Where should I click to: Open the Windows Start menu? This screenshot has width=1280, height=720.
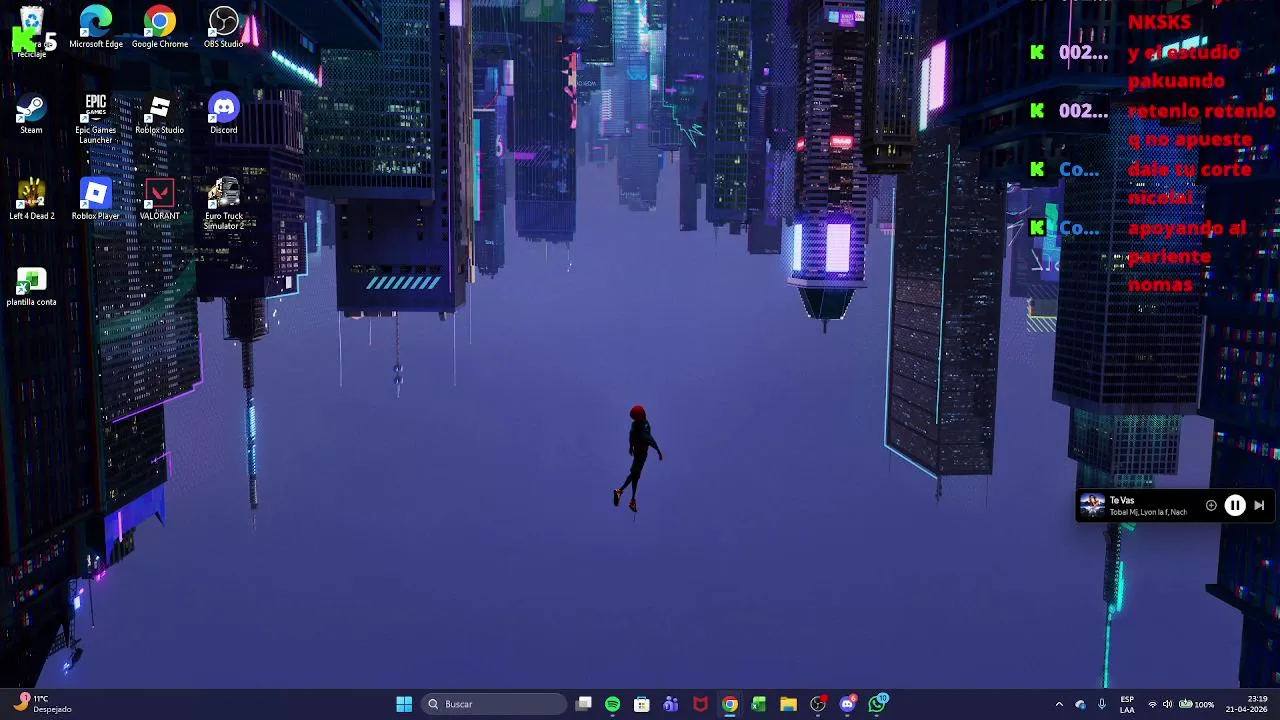pyautogui.click(x=404, y=704)
